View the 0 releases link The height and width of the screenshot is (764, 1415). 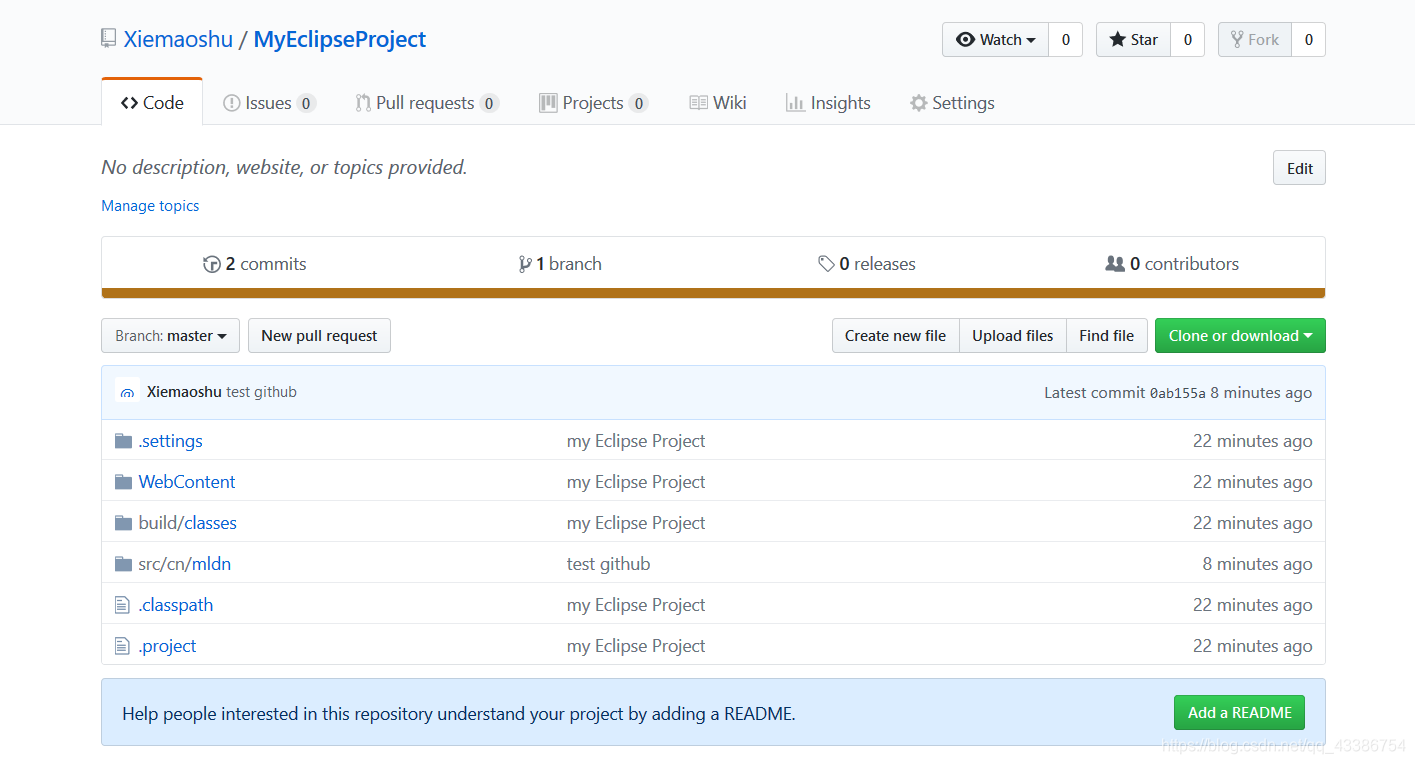click(867, 264)
